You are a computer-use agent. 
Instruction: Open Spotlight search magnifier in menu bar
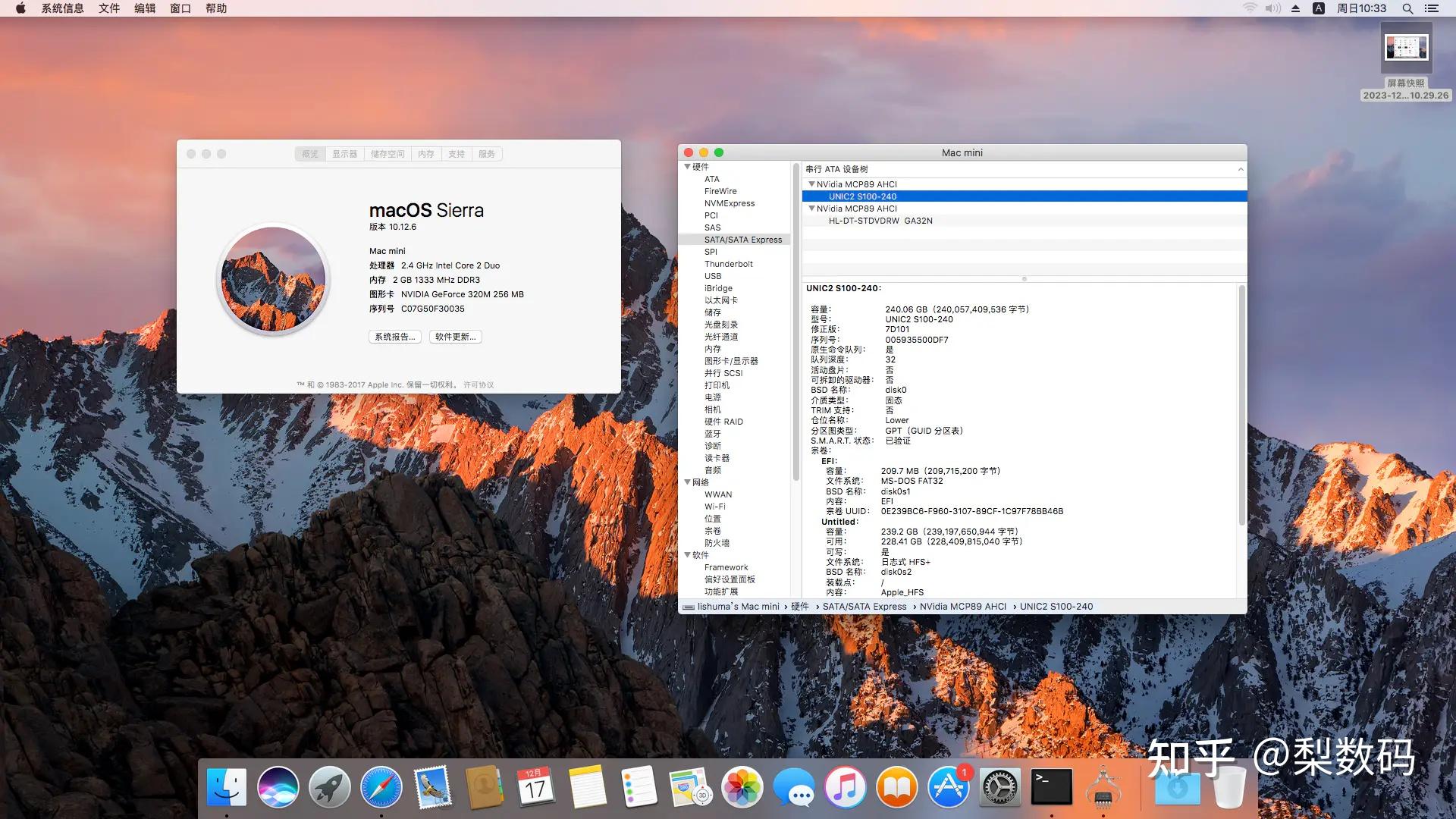[1407, 8]
